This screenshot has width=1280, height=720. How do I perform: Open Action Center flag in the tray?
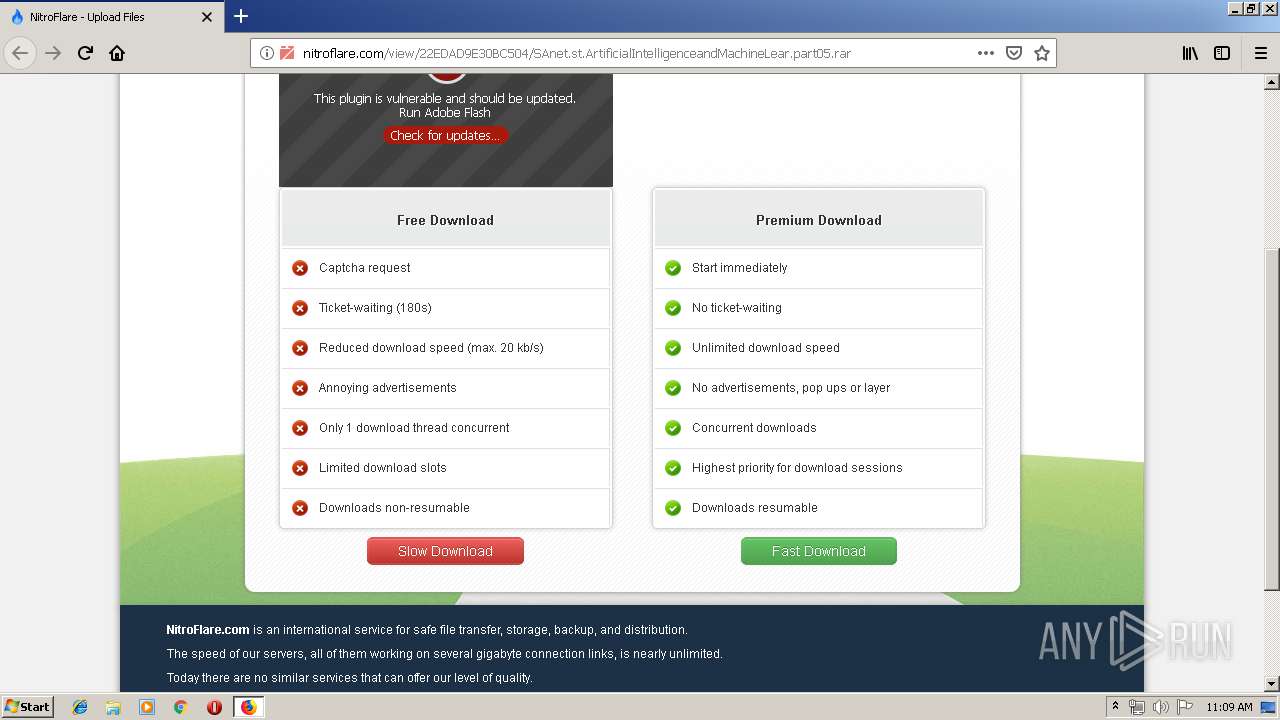[x=1184, y=707]
